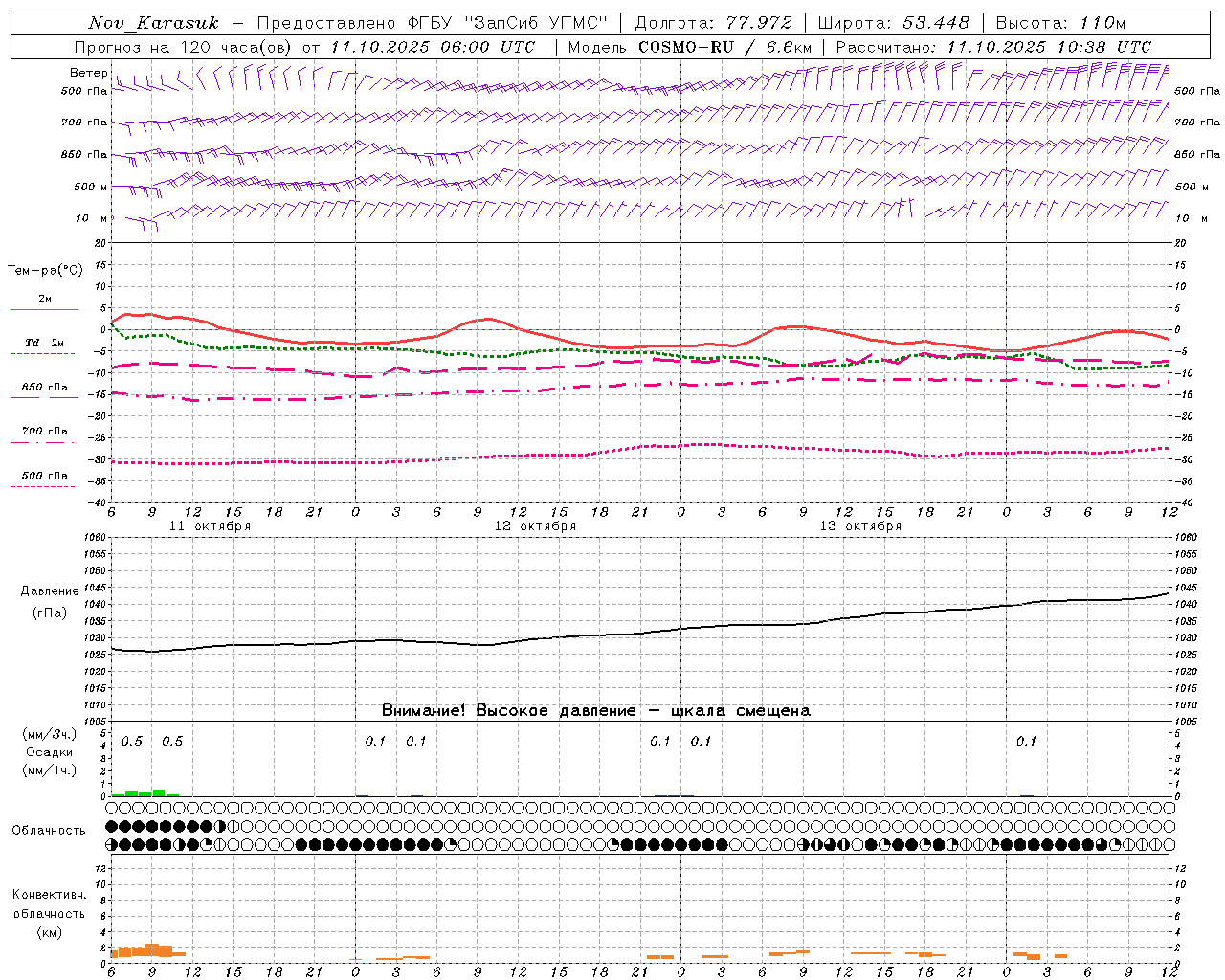Click dash-dot line sample under '700 гПа' legend

(x=43, y=443)
